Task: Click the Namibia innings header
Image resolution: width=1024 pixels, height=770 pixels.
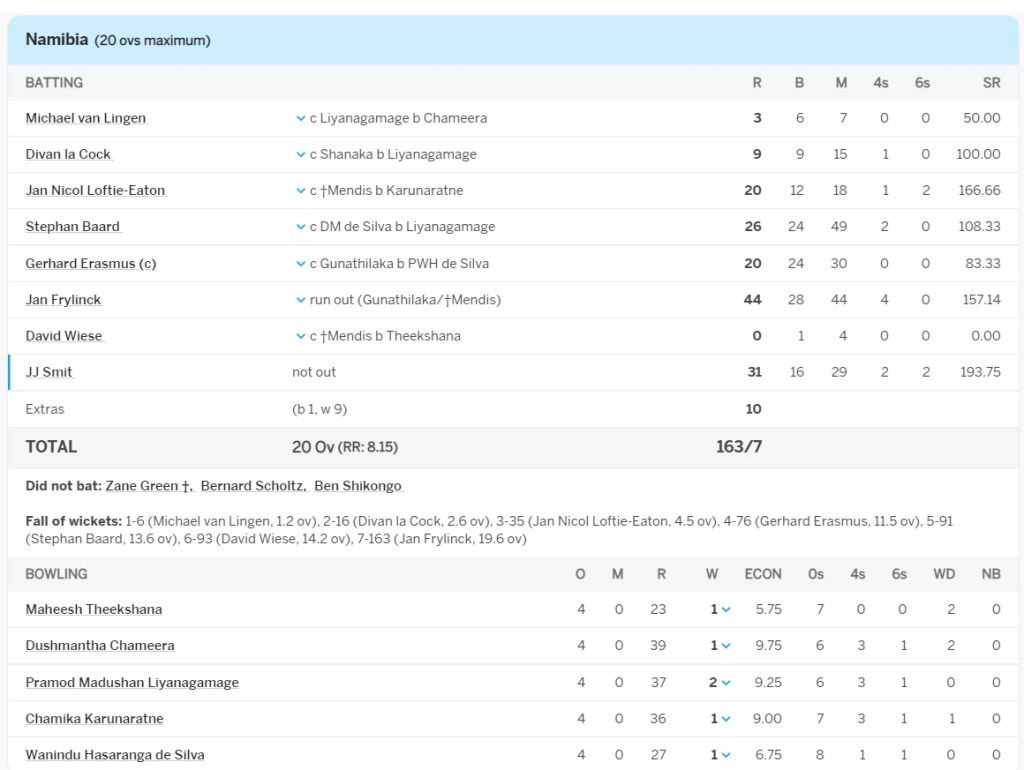Action: tap(118, 40)
